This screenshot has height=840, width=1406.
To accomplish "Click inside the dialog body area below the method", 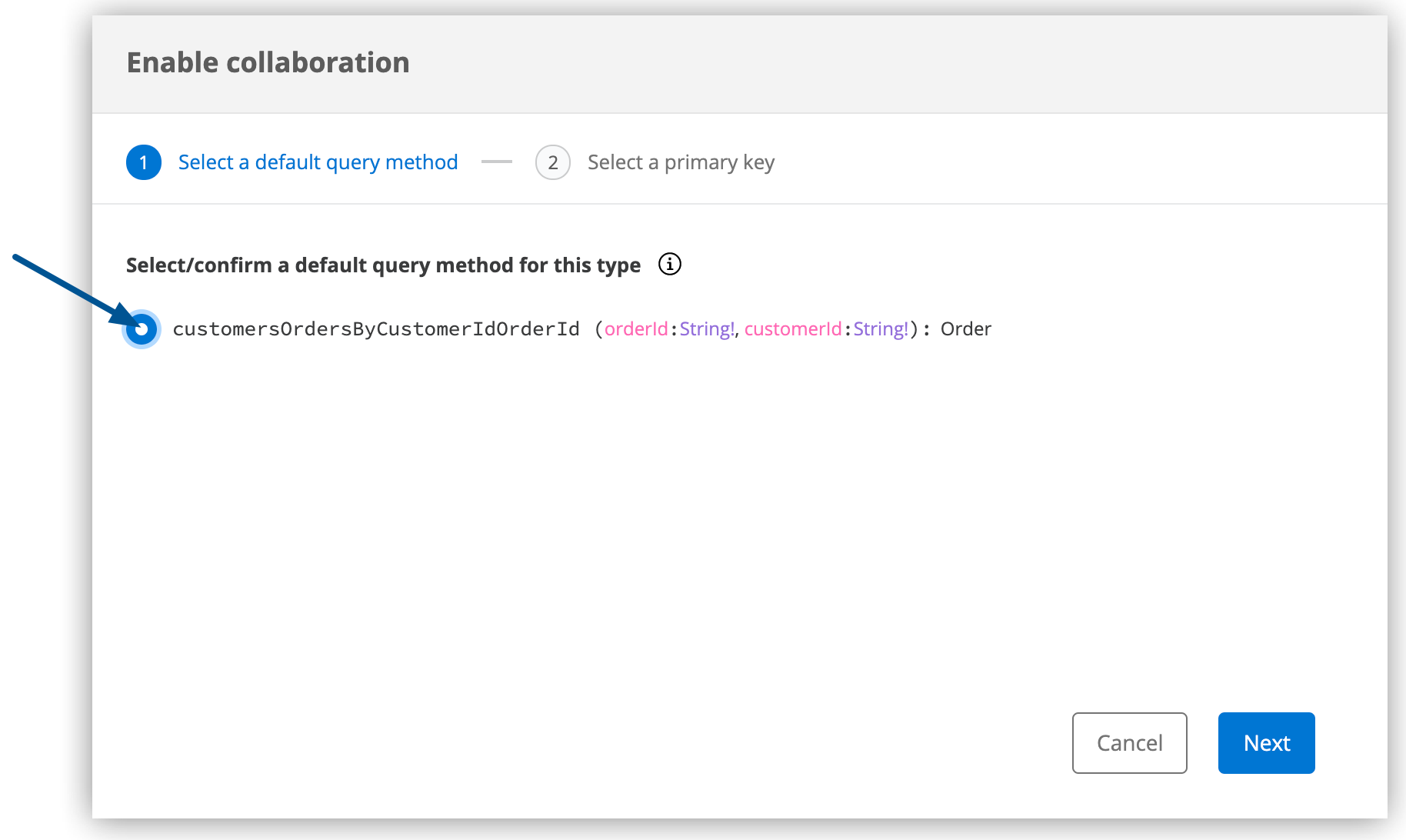I will pos(692,500).
